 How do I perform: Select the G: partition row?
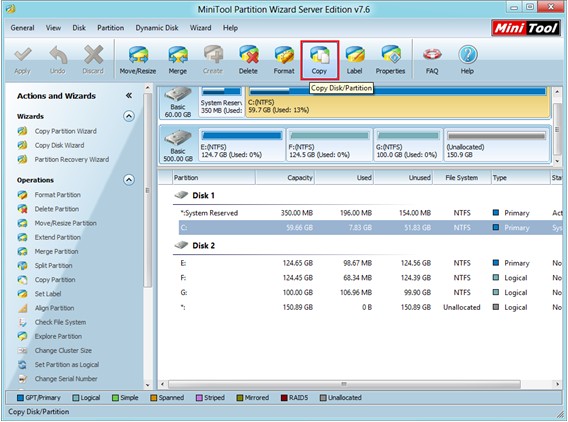point(370,292)
